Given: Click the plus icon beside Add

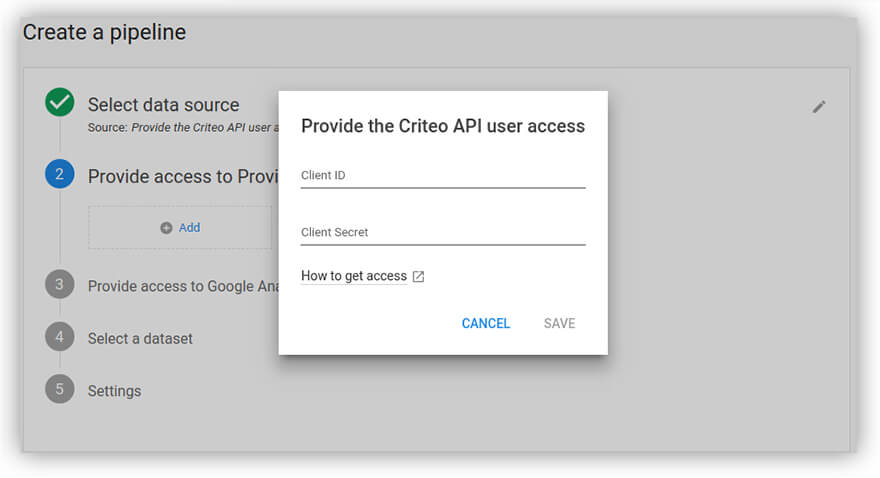Looking at the screenshot, I should 166,228.
